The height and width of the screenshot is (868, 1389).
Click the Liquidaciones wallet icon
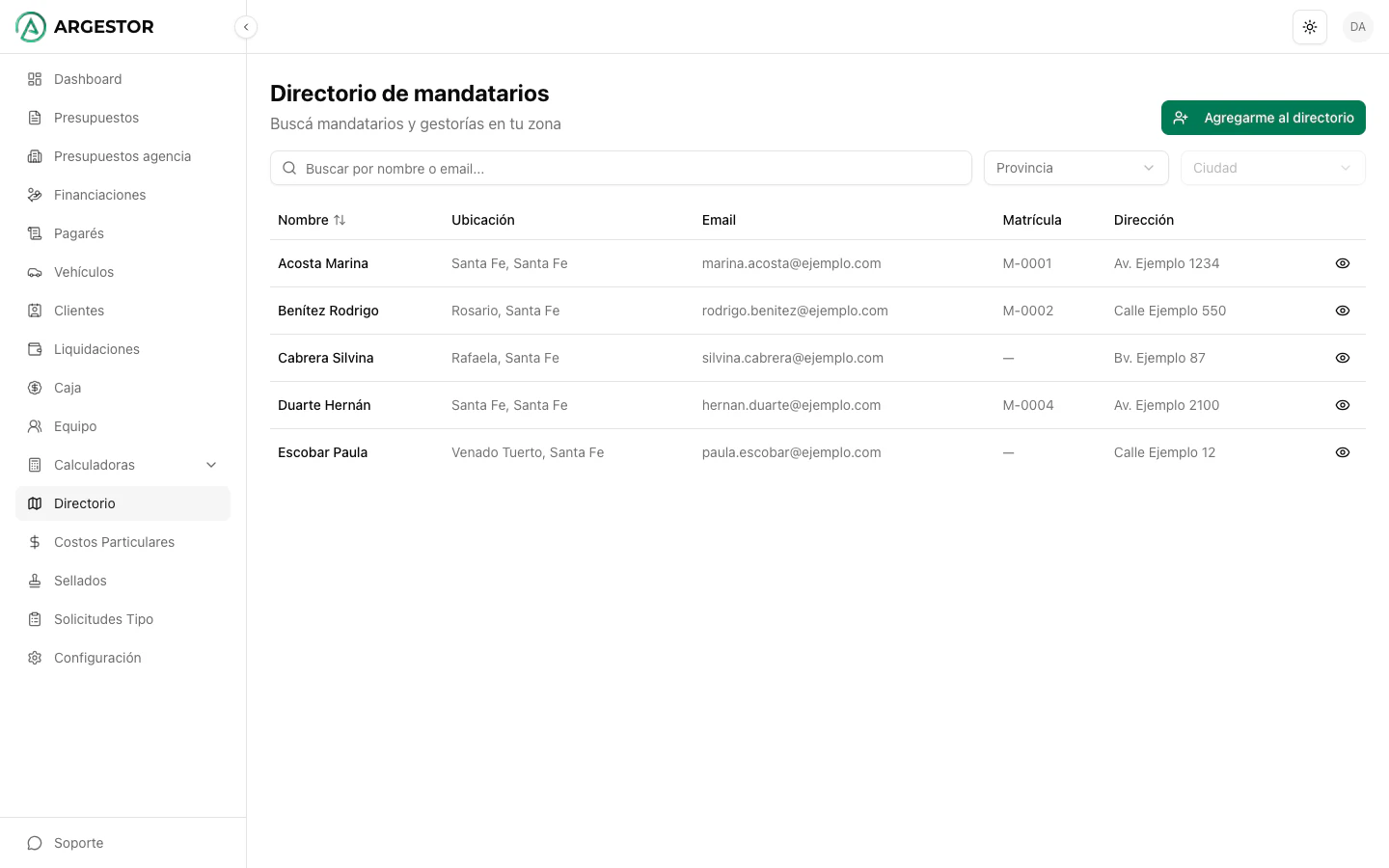pos(35,349)
